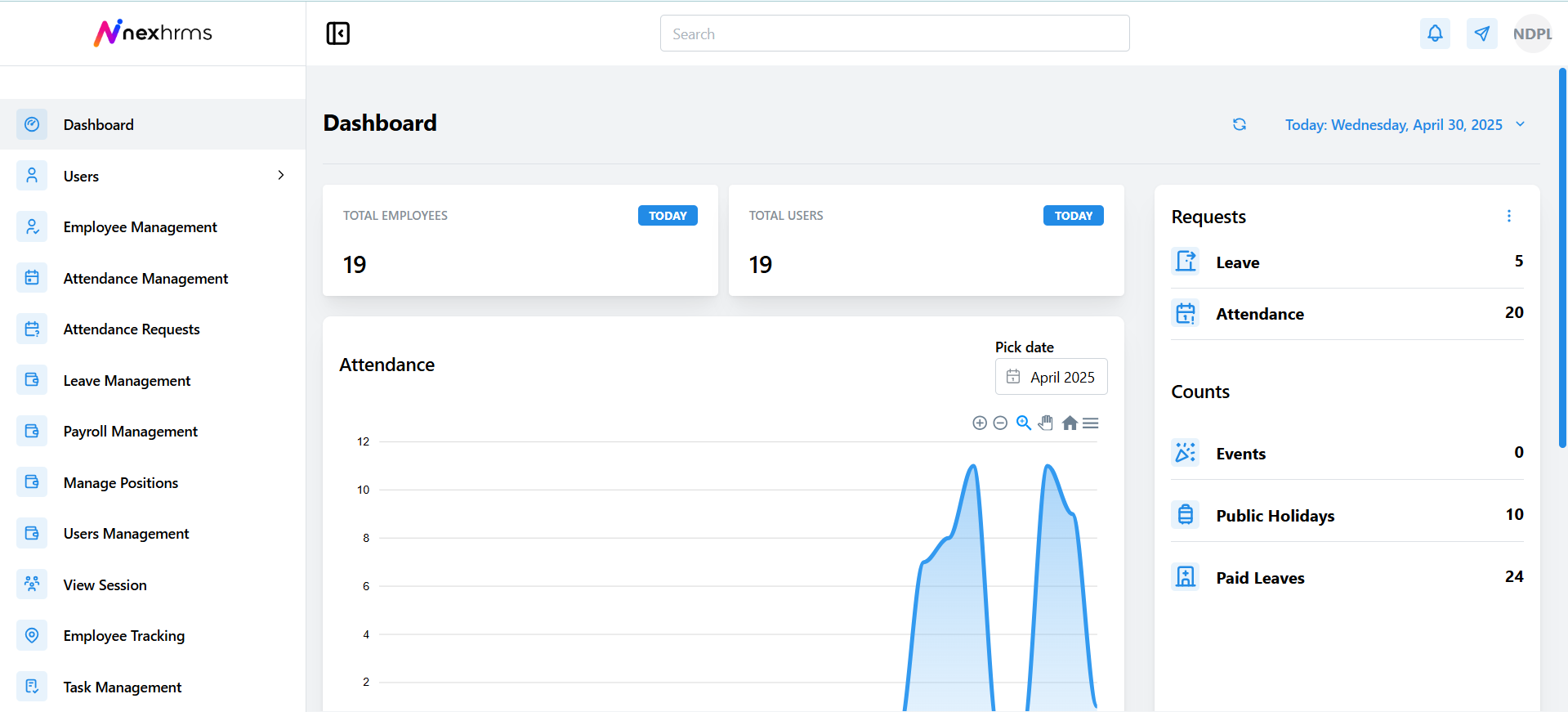Screen dimensions: 1568x712
Task: Open the chart hamburger menu
Action: [x=1091, y=423]
